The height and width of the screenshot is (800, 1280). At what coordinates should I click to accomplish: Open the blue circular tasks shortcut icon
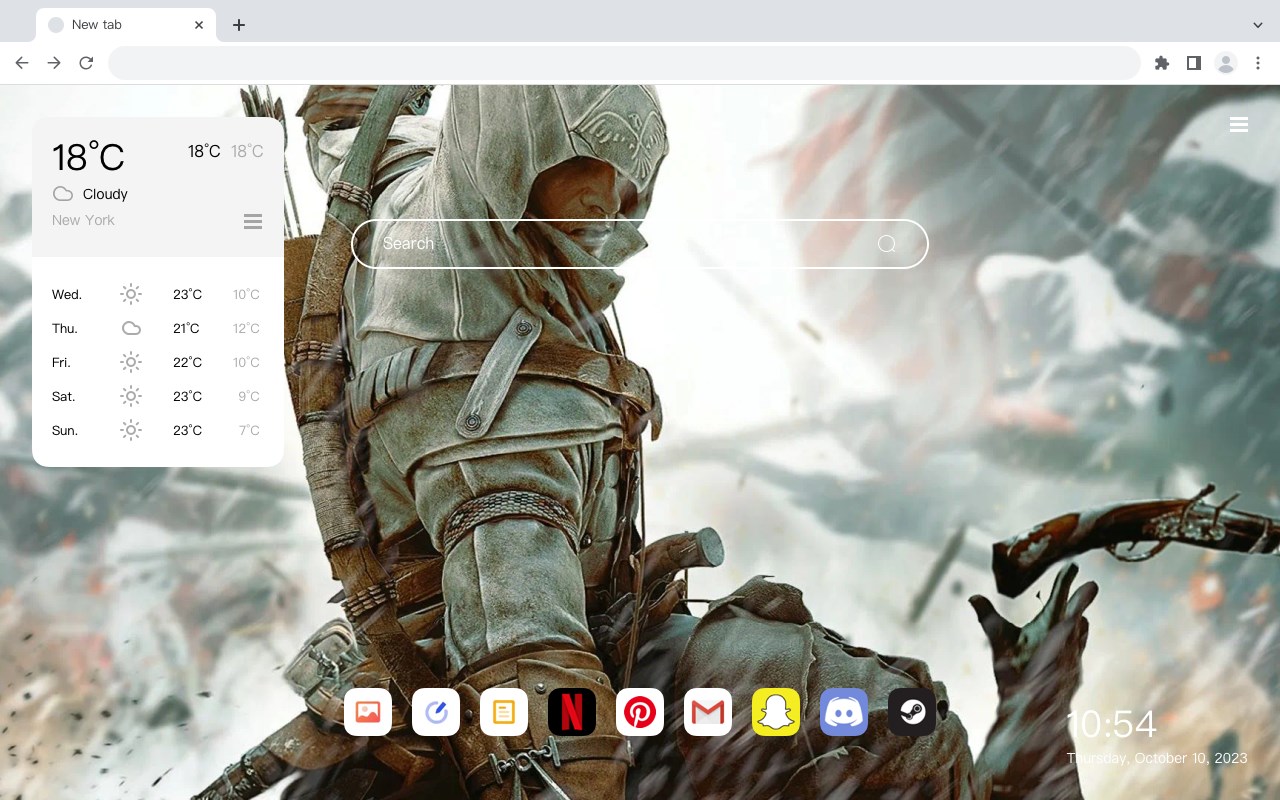coord(436,712)
